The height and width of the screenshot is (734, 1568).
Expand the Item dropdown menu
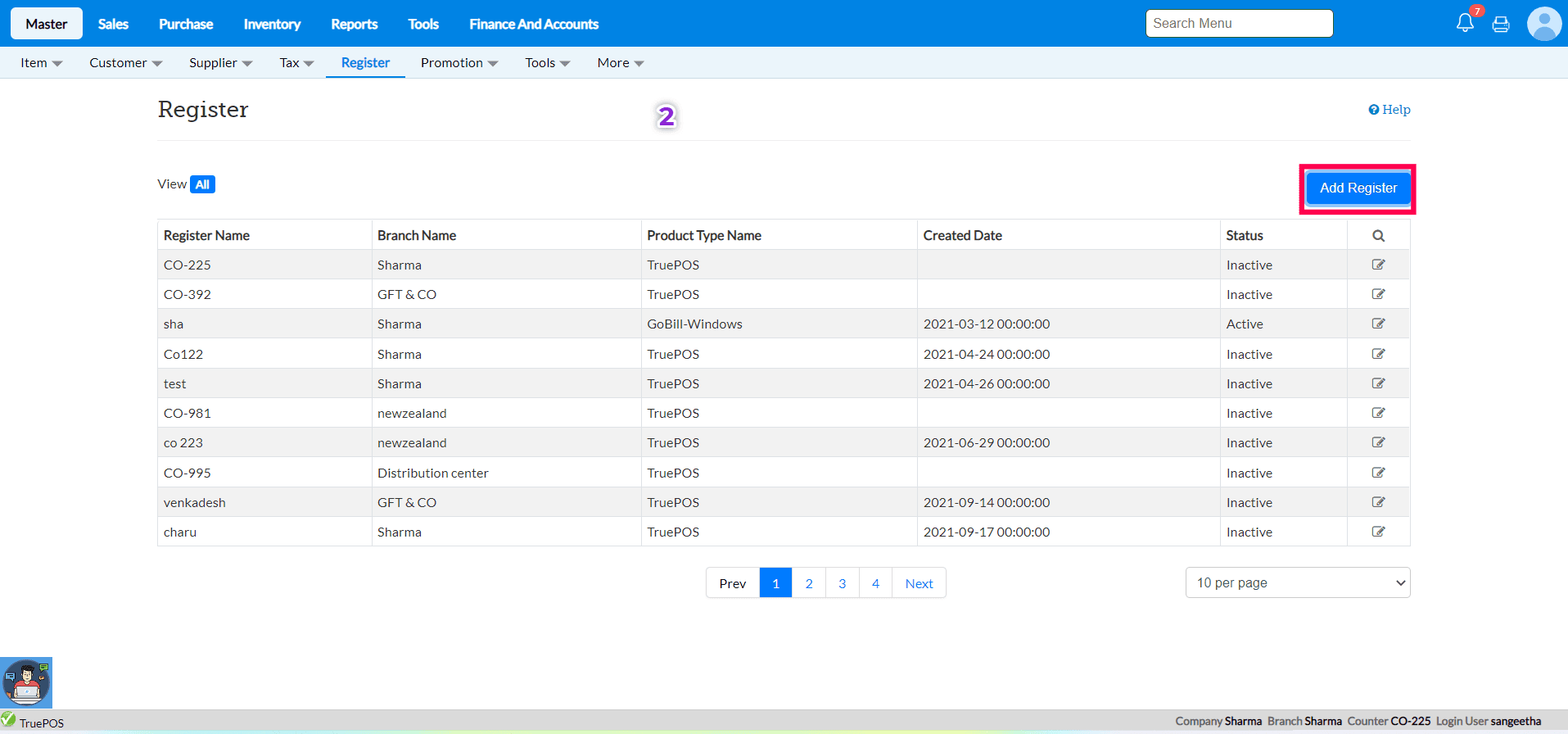(41, 63)
